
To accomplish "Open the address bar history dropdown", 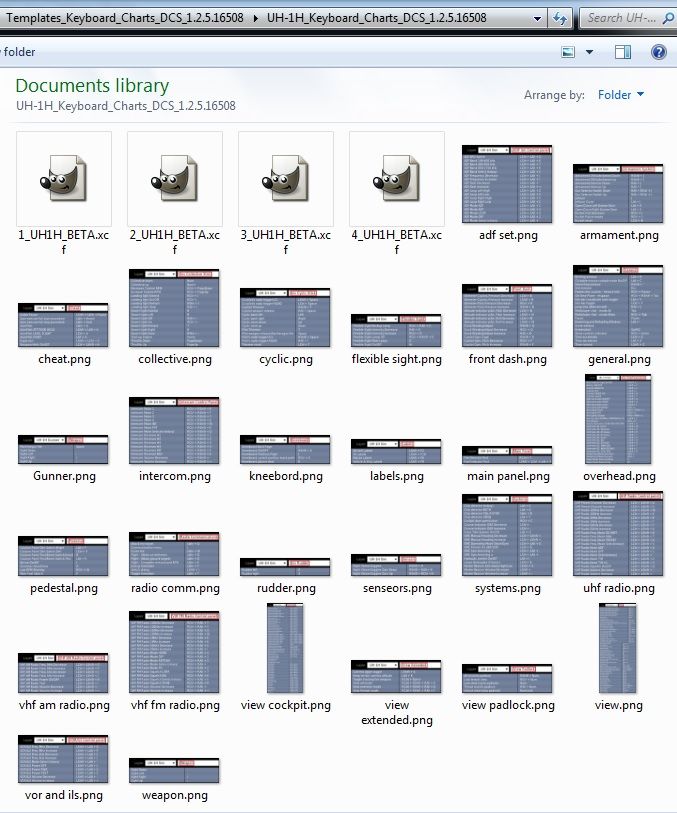I will point(538,18).
